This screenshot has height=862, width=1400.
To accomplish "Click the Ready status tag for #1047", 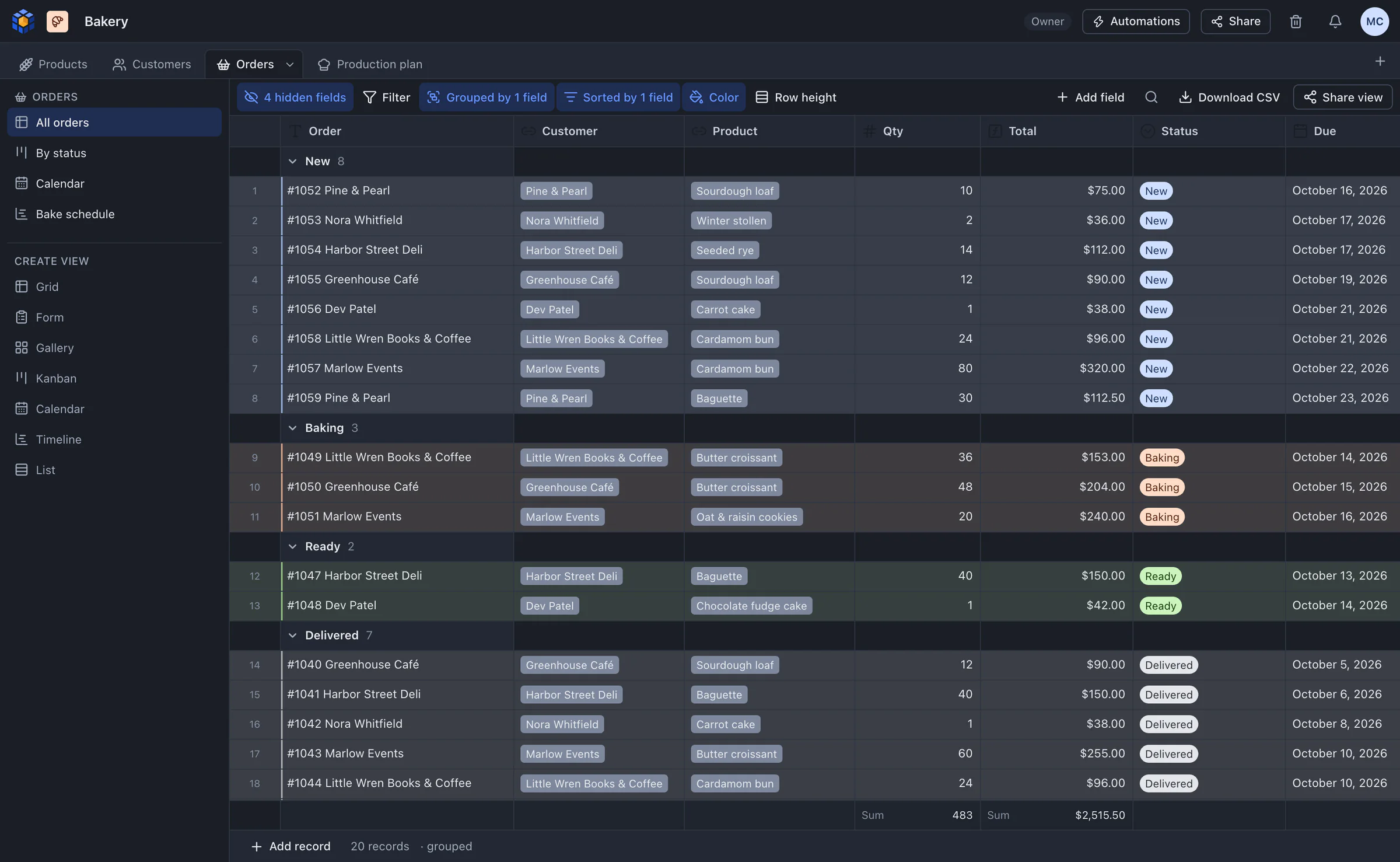I will pyautogui.click(x=1160, y=576).
